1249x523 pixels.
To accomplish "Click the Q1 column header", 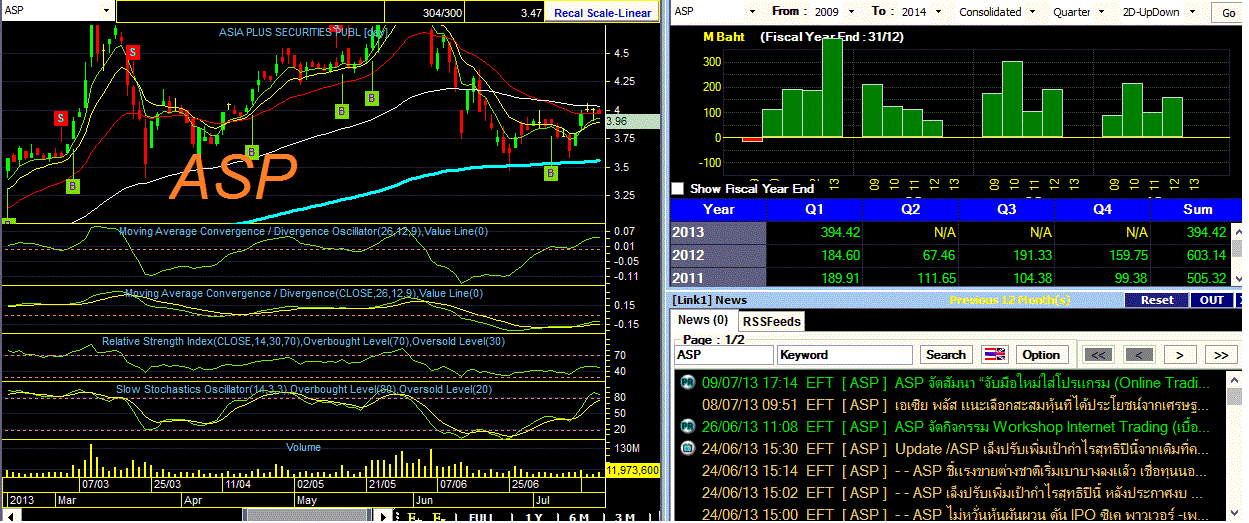I will tap(814, 209).
